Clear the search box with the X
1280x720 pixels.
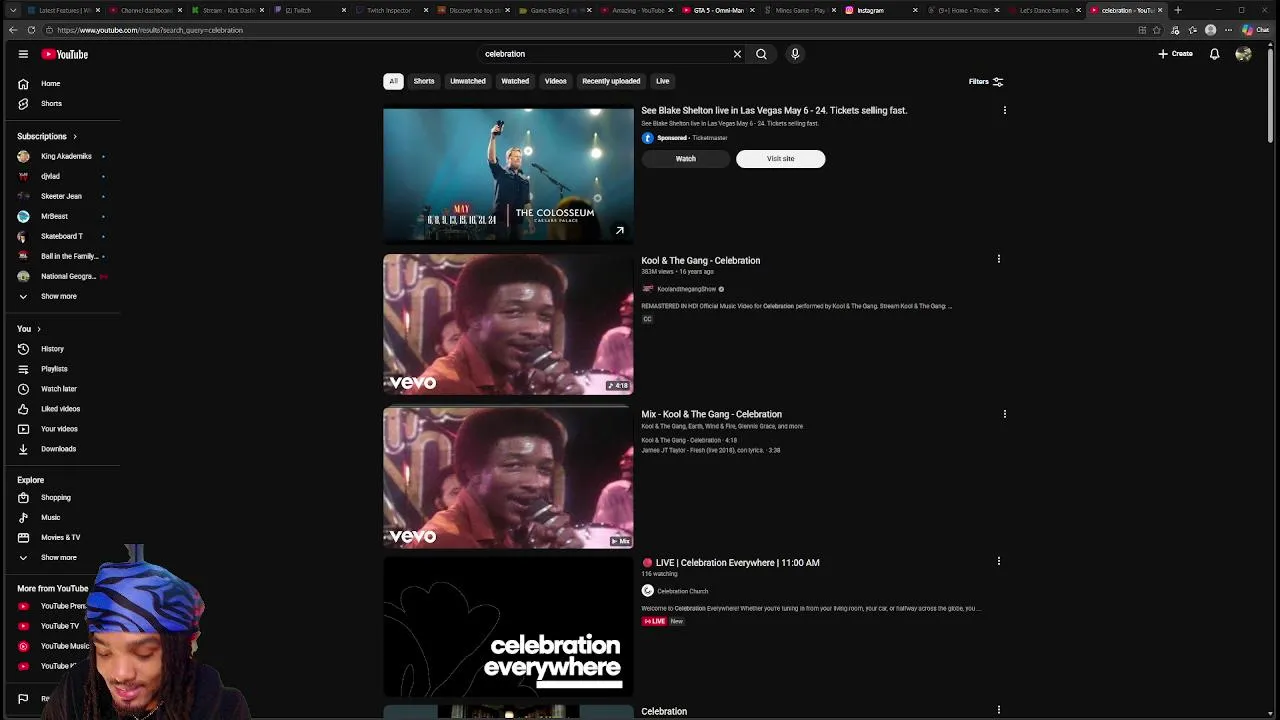click(x=737, y=54)
